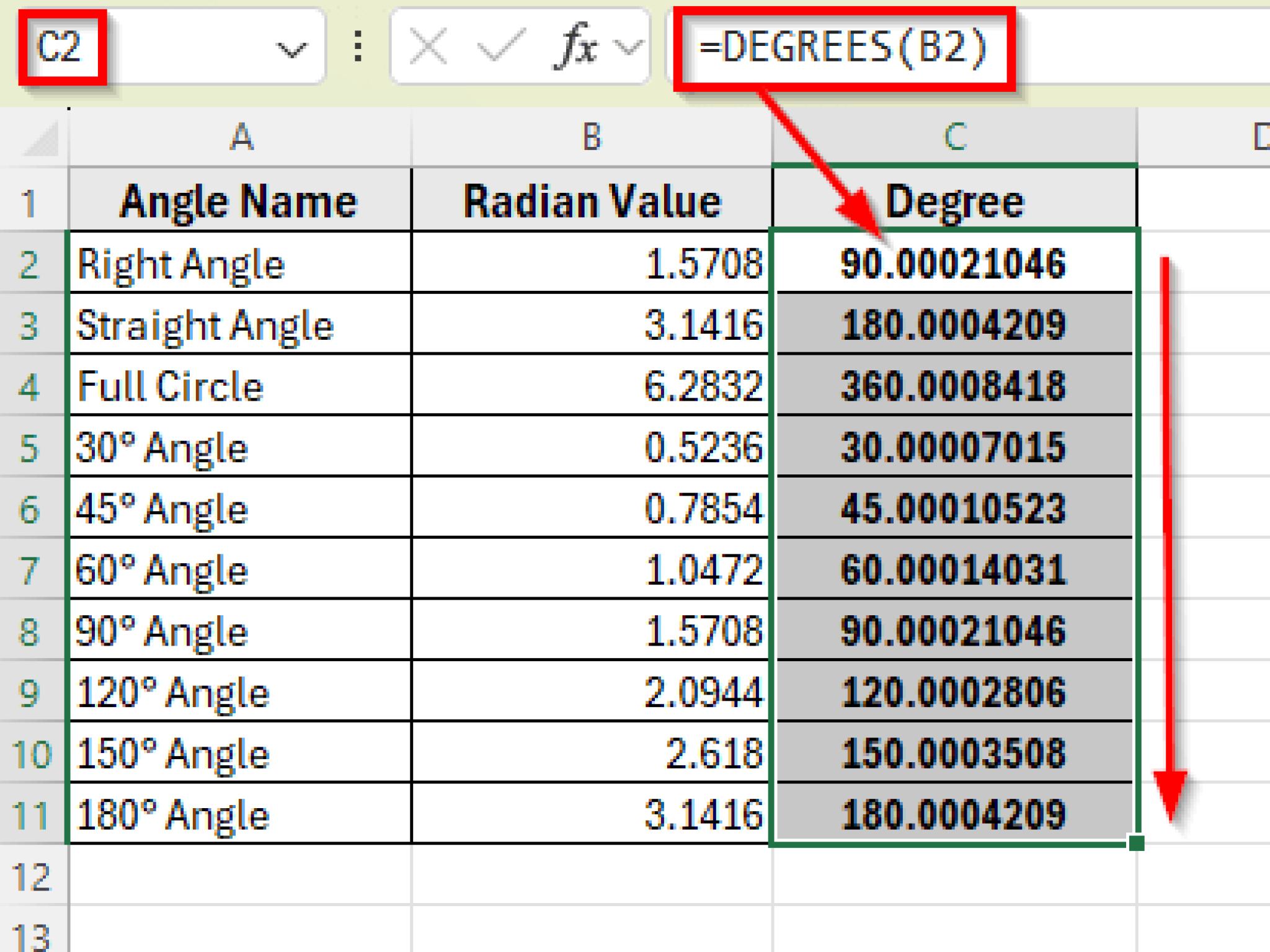
Task: Click column header C
Action: point(955,138)
